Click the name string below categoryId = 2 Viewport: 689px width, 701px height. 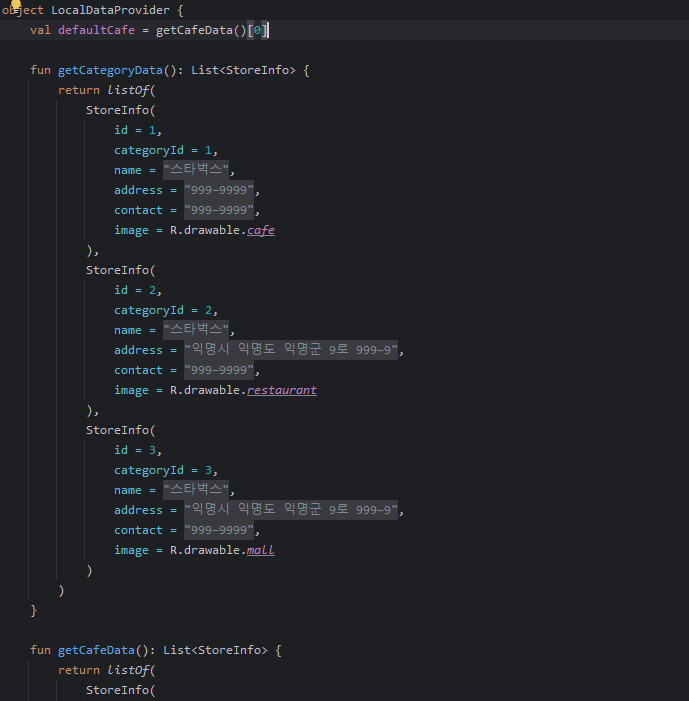pyautogui.click(x=196, y=330)
